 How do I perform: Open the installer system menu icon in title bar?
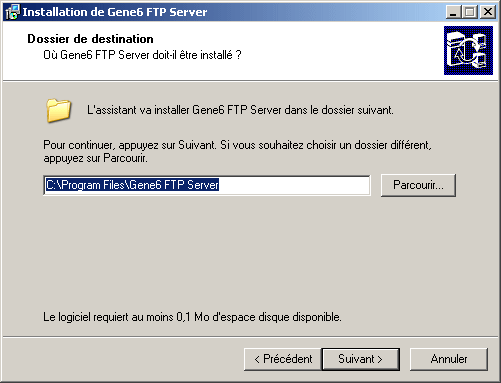pyautogui.click(x=12, y=12)
